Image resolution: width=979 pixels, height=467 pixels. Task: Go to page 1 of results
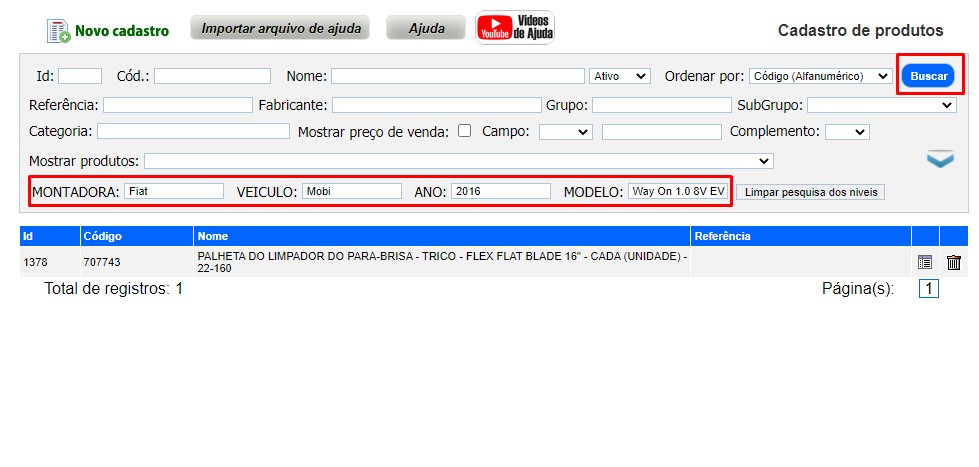coord(928,288)
